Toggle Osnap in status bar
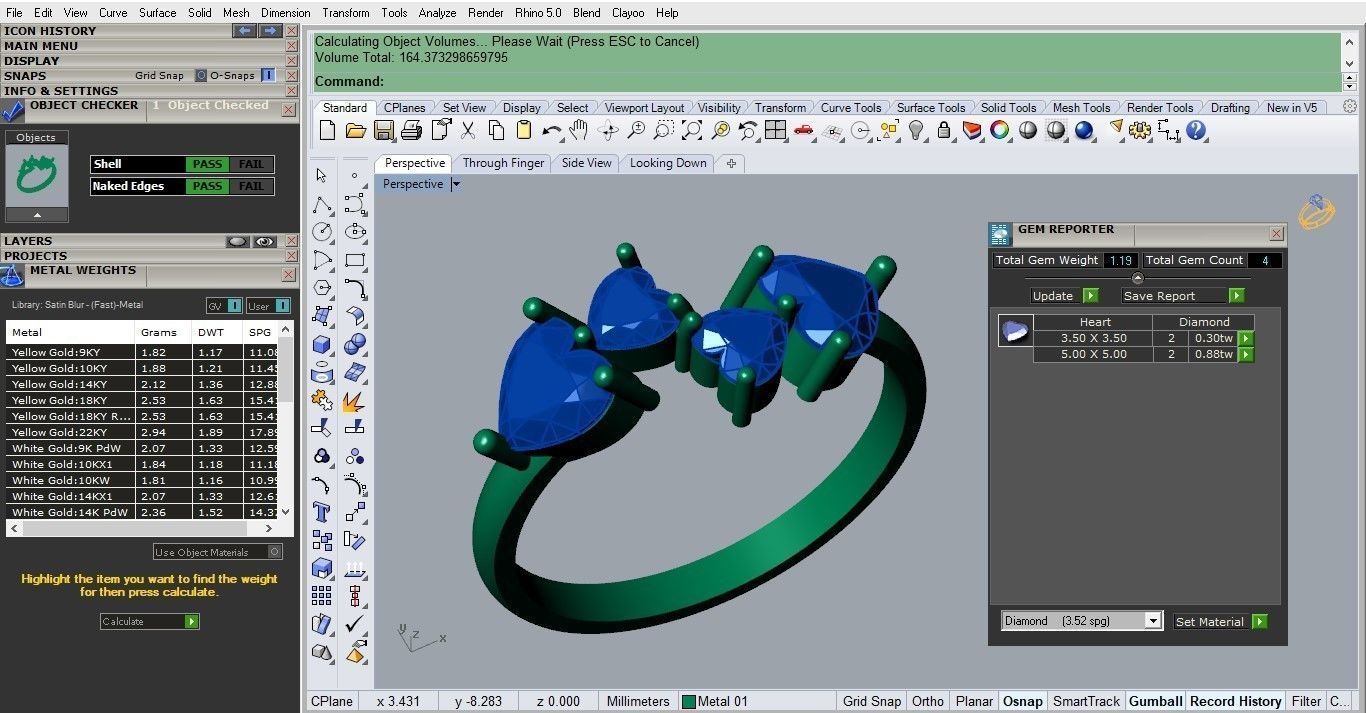 pyautogui.click(x=1022, y=701)
